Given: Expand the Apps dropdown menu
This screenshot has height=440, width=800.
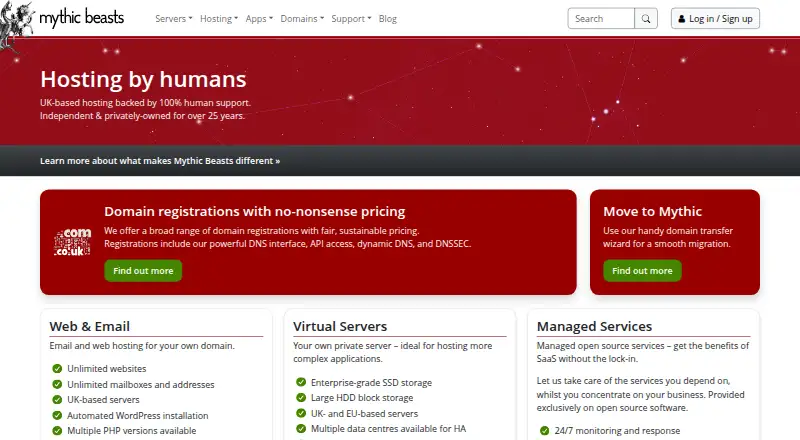Looking at the screenshot, I should pos(259,19).
